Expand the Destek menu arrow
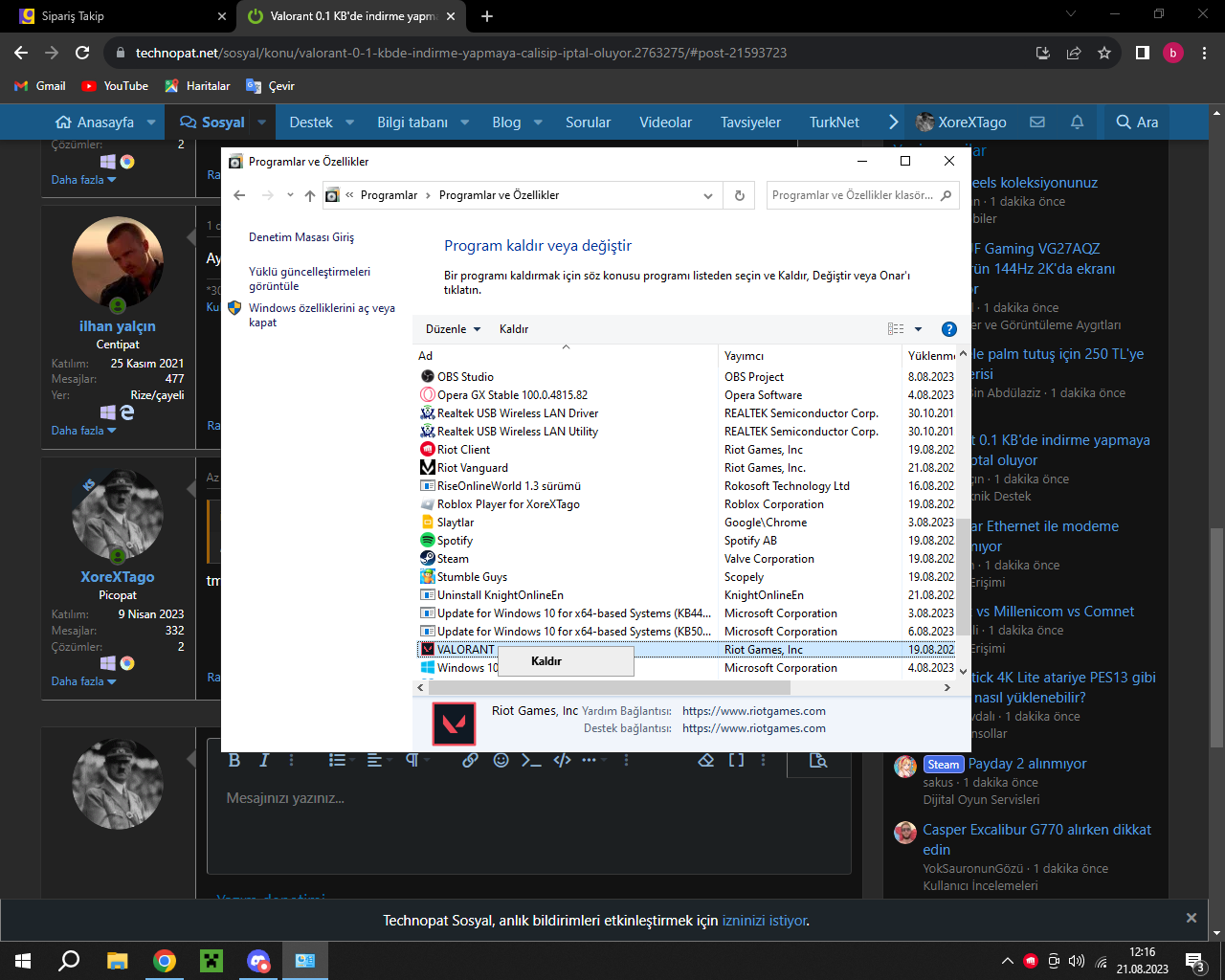The image size is (1225, 980). (349, 122)
